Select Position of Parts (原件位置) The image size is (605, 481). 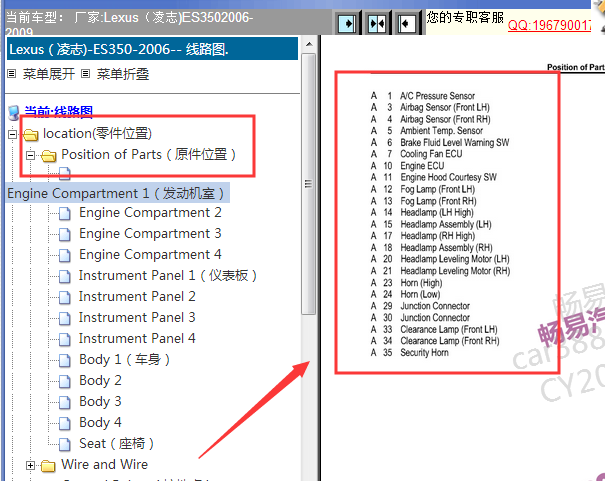(149, 155)
